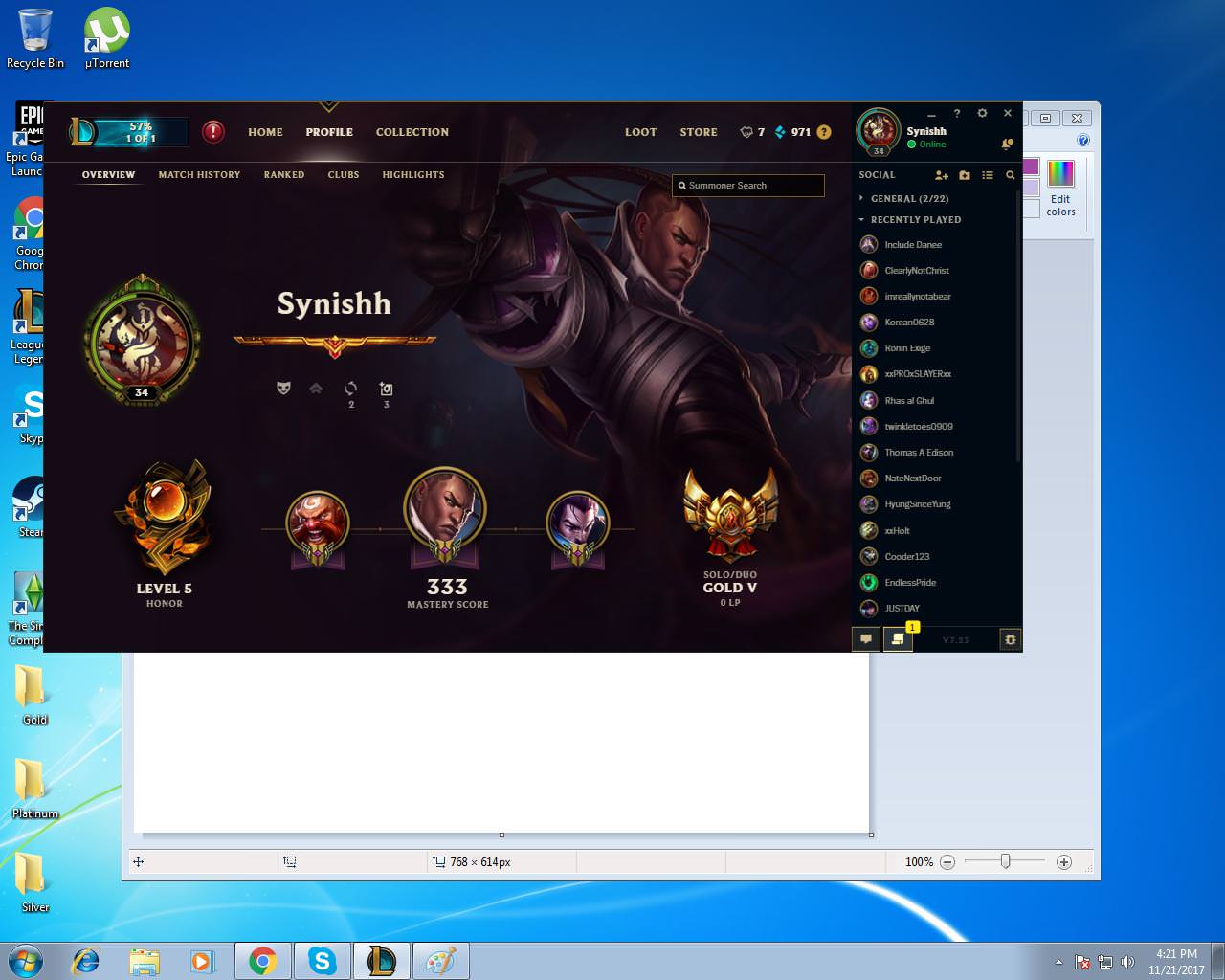Click the 57% 1 of 1 progress banner
Viewport: 1225px width, 980px height.
pyautogui.click(x=141, y=132)
